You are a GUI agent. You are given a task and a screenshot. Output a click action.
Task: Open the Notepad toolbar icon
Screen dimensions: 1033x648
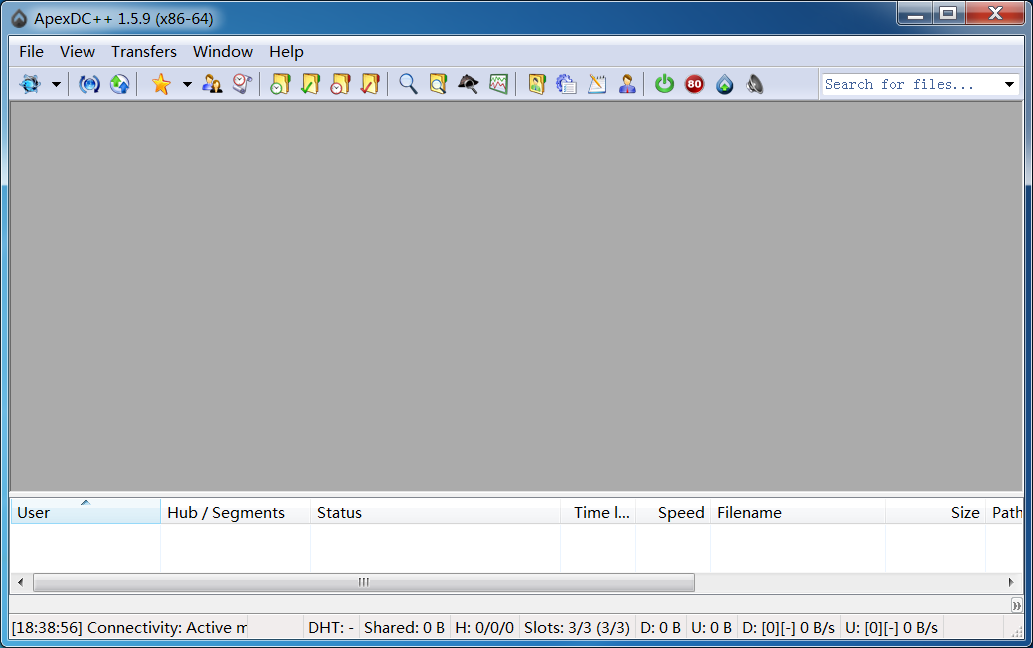[x=597, y=85]
